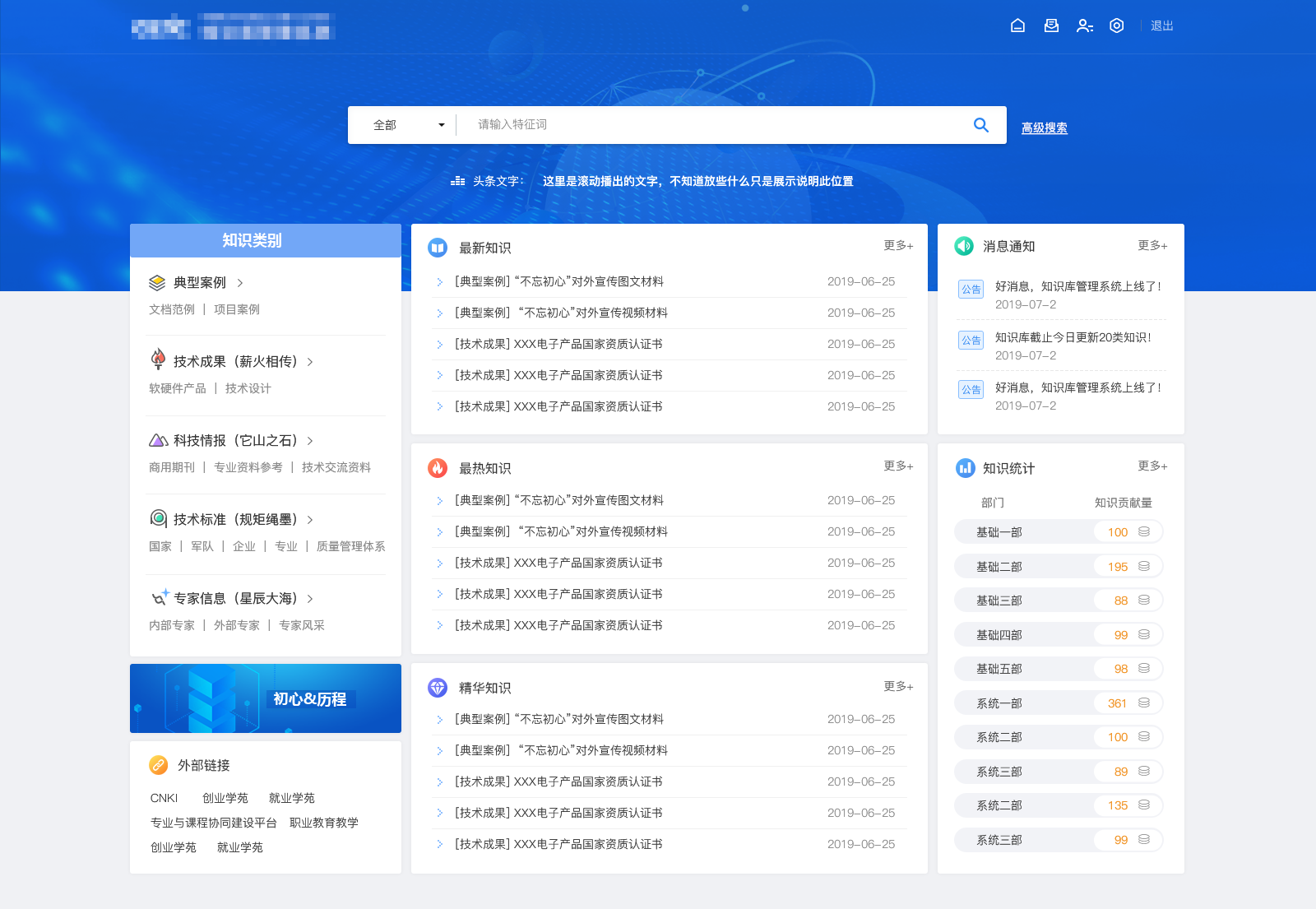Image resolution: width=1316 pixels, height=909 pixels.
Task: Click the user profile icon top right
Action: (x=1084, y=26)
